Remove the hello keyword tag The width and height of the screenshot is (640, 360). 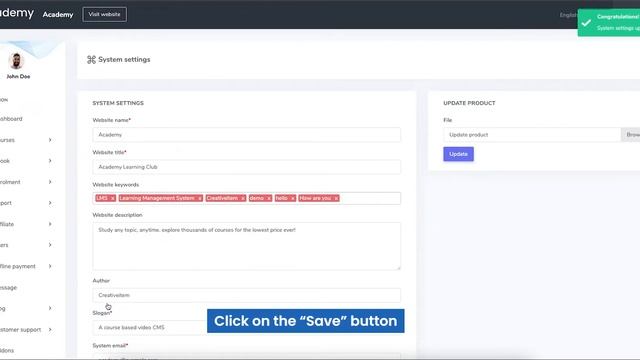(x=293, y=198)
